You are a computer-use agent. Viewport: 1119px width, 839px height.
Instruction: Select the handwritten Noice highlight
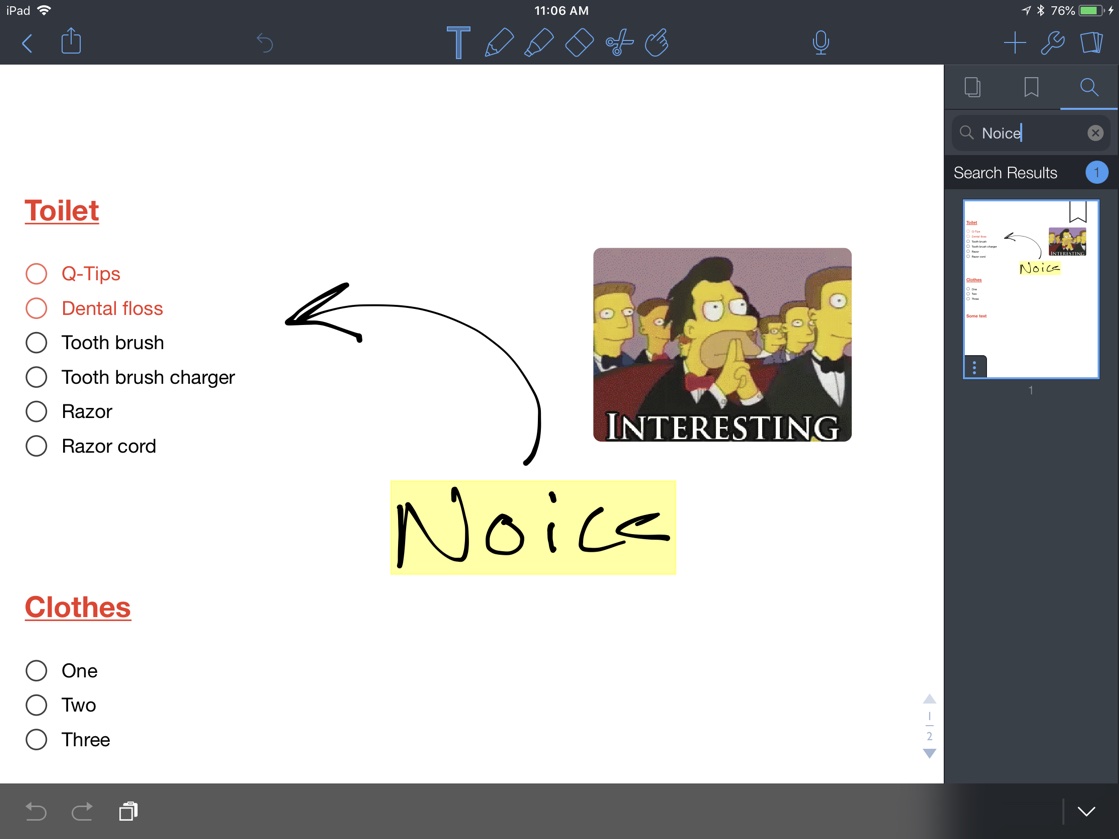[533, 528]
